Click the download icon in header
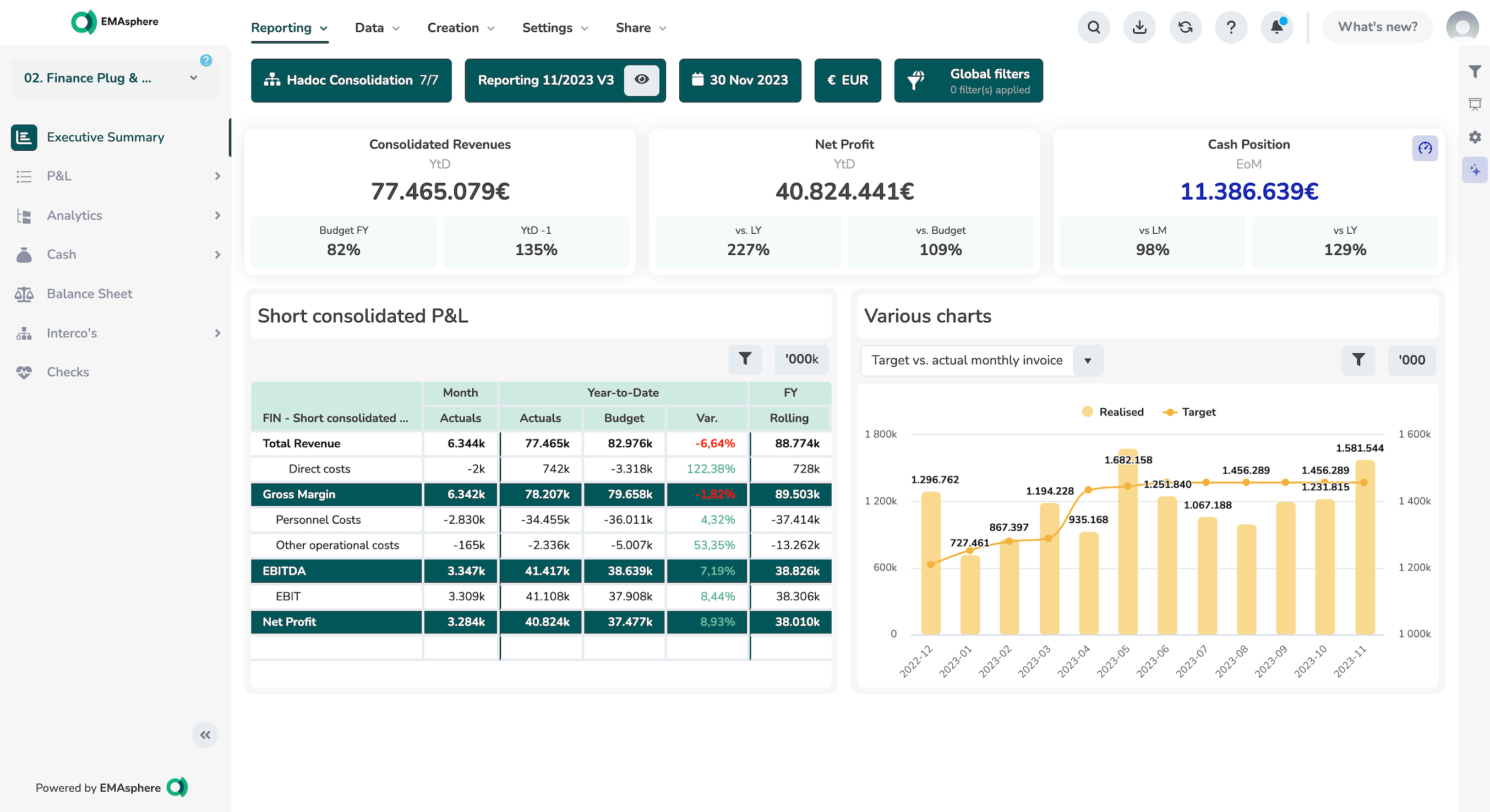This screenshot has width=1490, height=812. (1139, 27)
